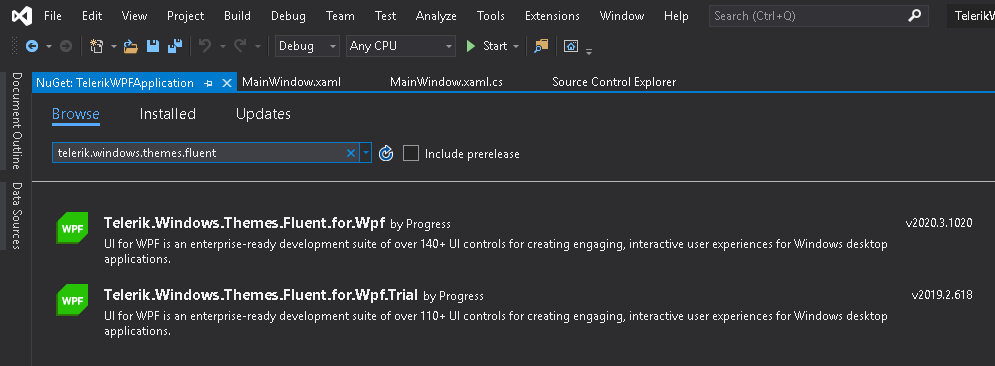Open the Undo history dropdown arrow

(x=223, y=46)
